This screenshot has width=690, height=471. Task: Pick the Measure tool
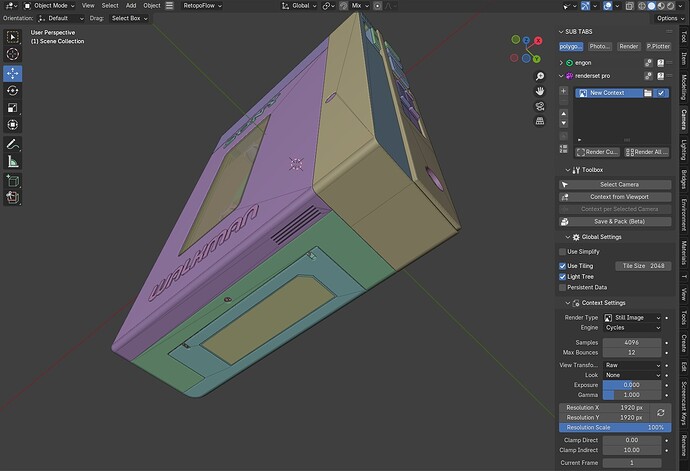tap(12, 162)
